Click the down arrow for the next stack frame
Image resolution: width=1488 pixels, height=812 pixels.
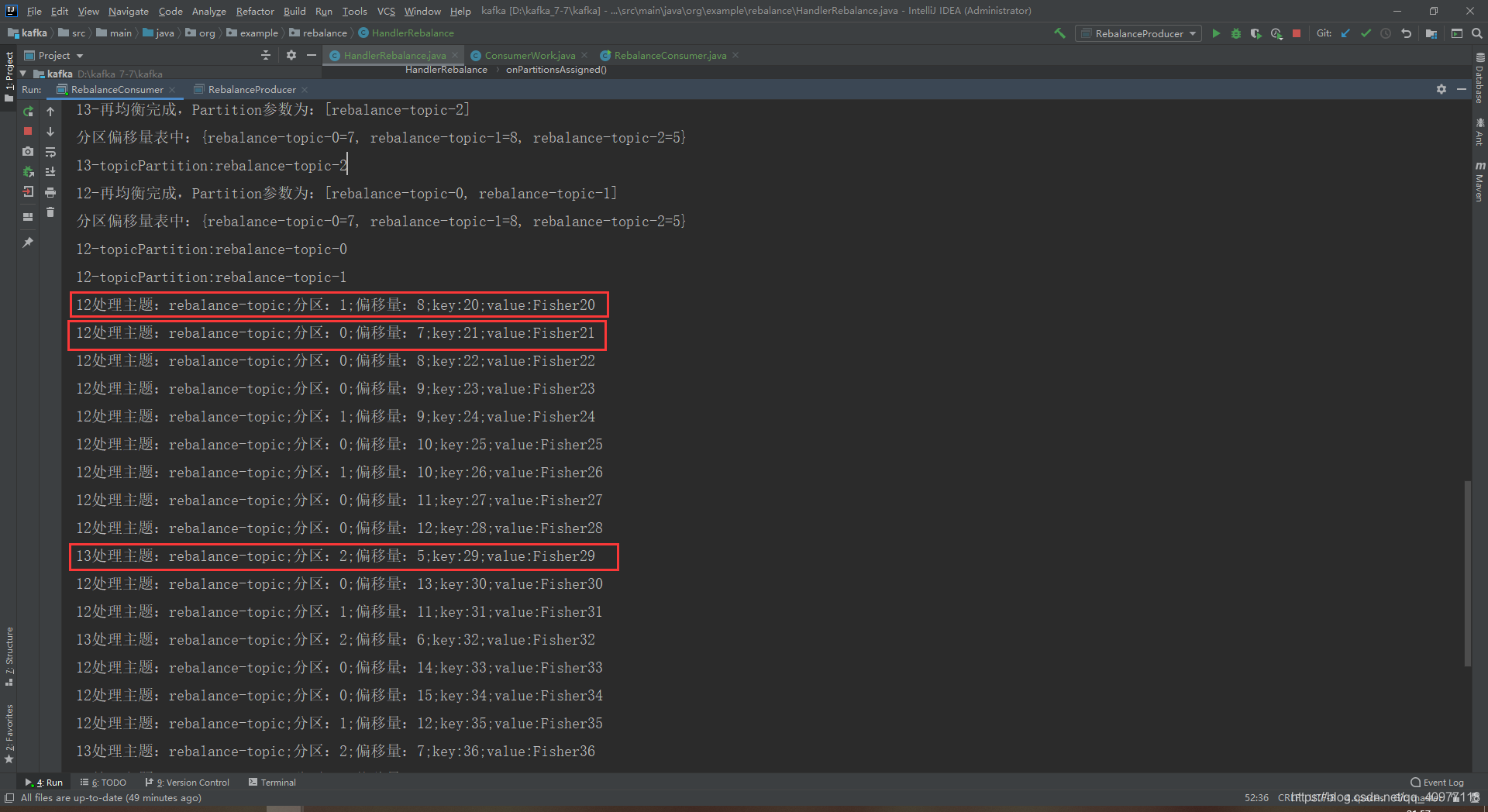(x=50, y=132)
